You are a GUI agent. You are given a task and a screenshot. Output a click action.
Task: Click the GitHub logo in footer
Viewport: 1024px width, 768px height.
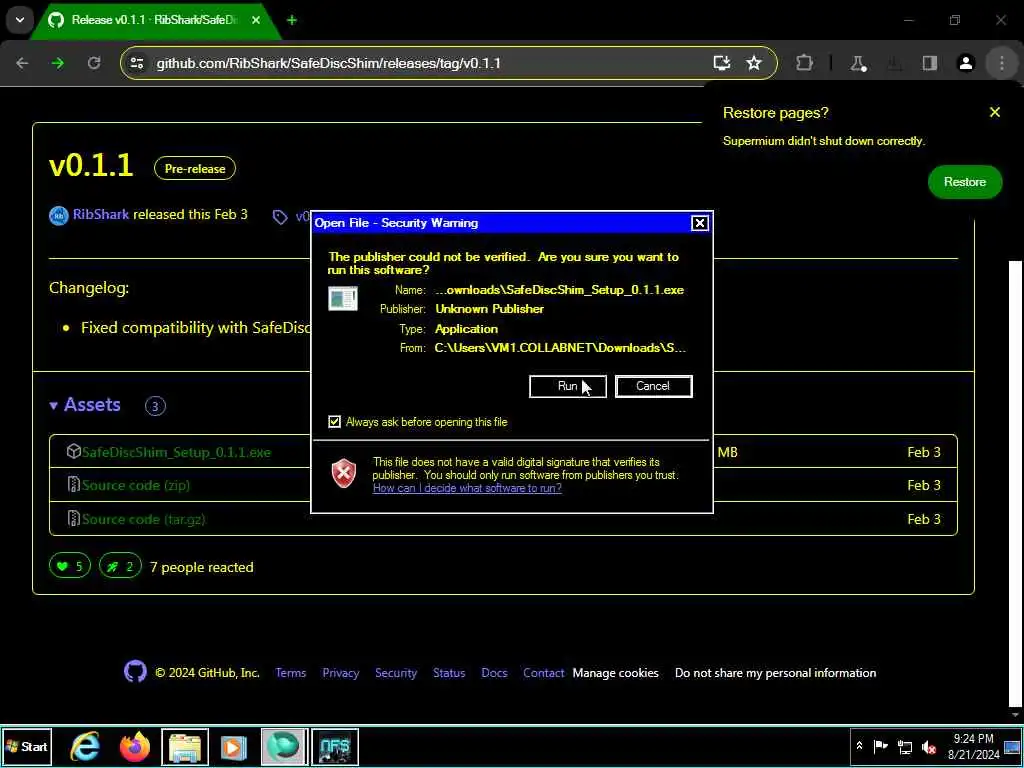[135, 672]
